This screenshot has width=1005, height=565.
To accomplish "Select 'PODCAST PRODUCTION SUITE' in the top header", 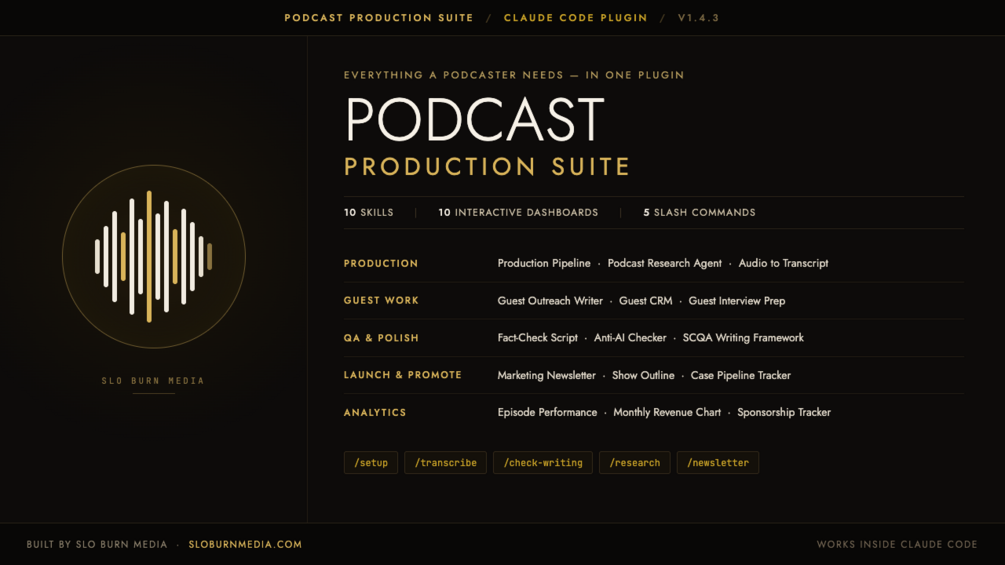I will (x=379, y=18).
